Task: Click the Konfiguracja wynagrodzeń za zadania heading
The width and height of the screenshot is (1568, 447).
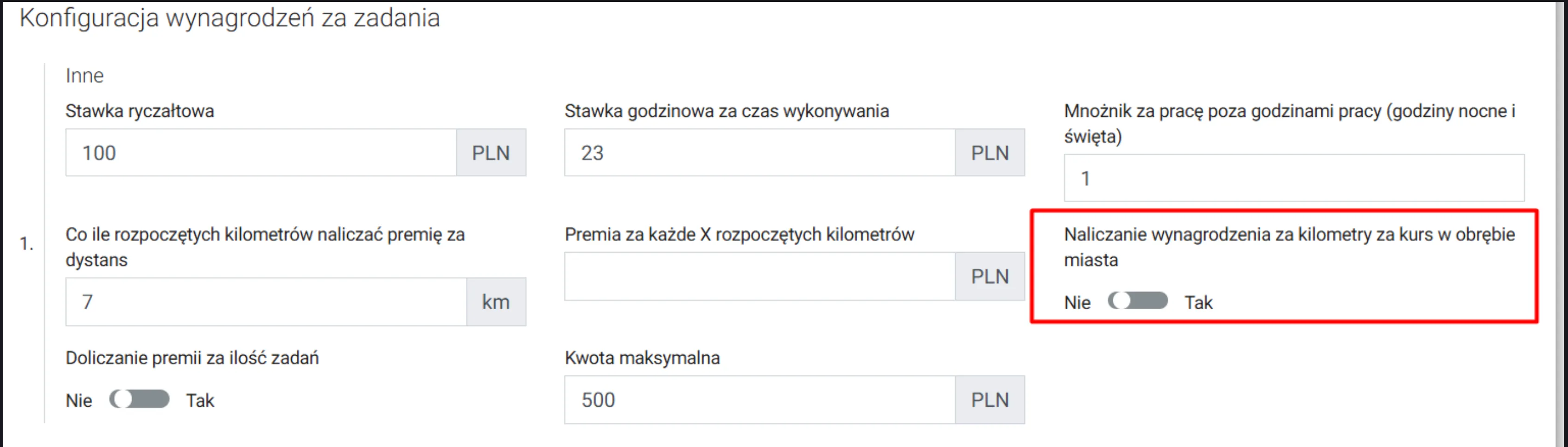Action: pos(229,18)
